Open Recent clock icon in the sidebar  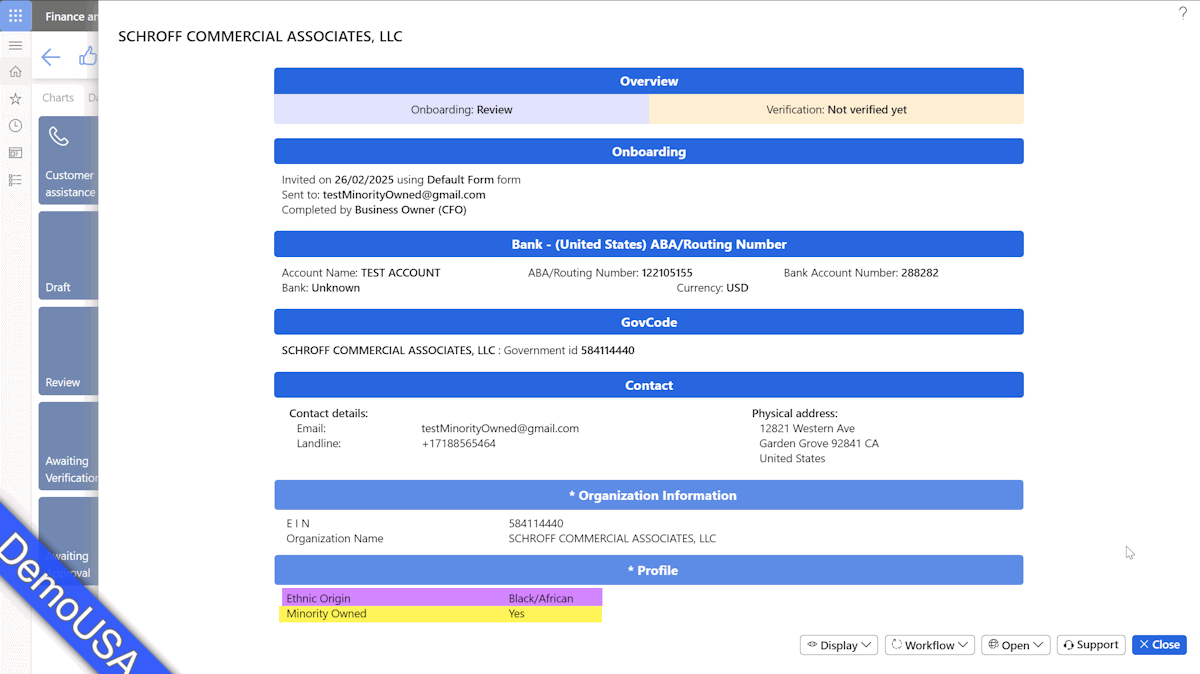coord(15,126)
